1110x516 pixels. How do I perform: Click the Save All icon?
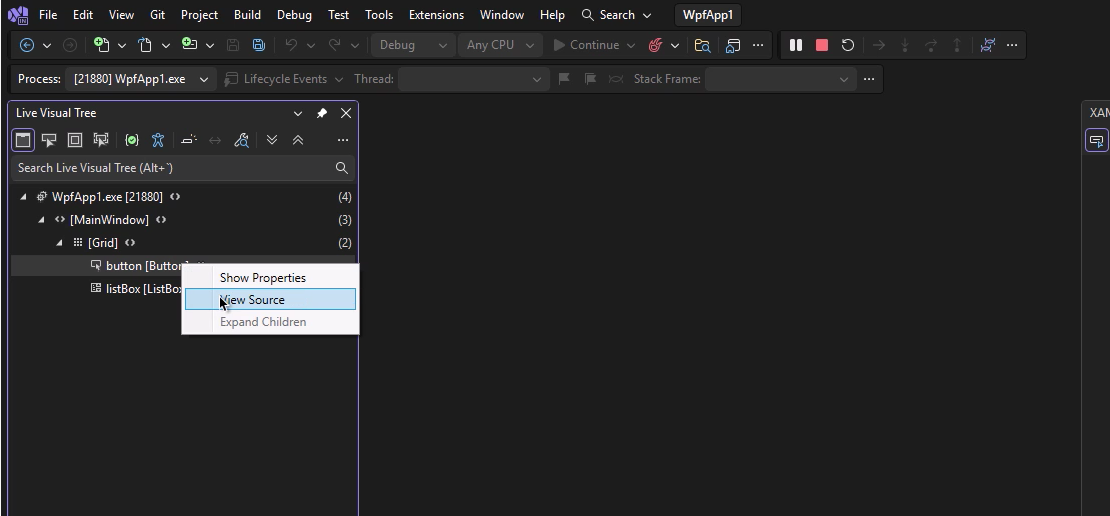(259, 45)
